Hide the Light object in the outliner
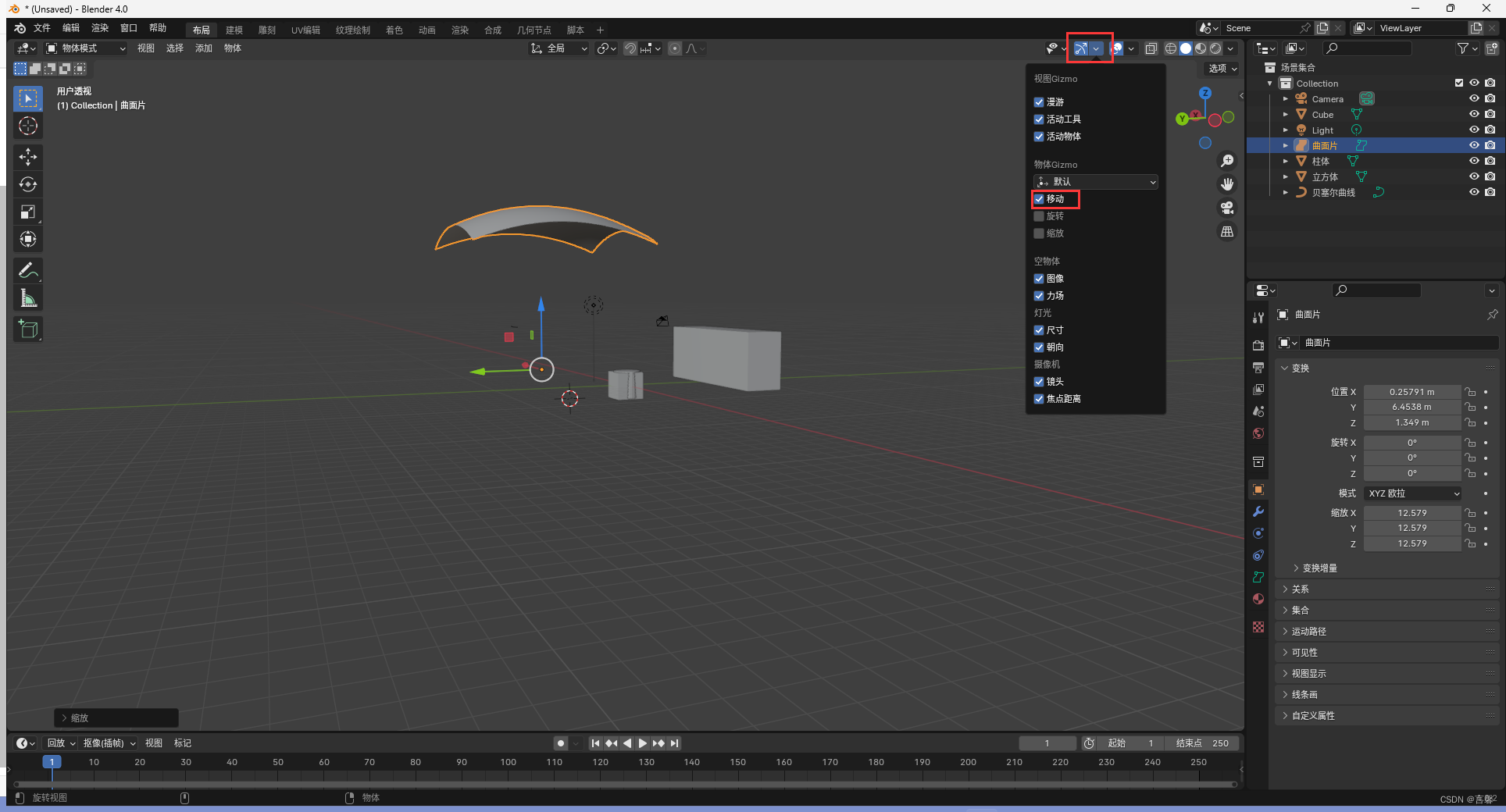Screen dimensions: 1506x812 point(1475,130)
